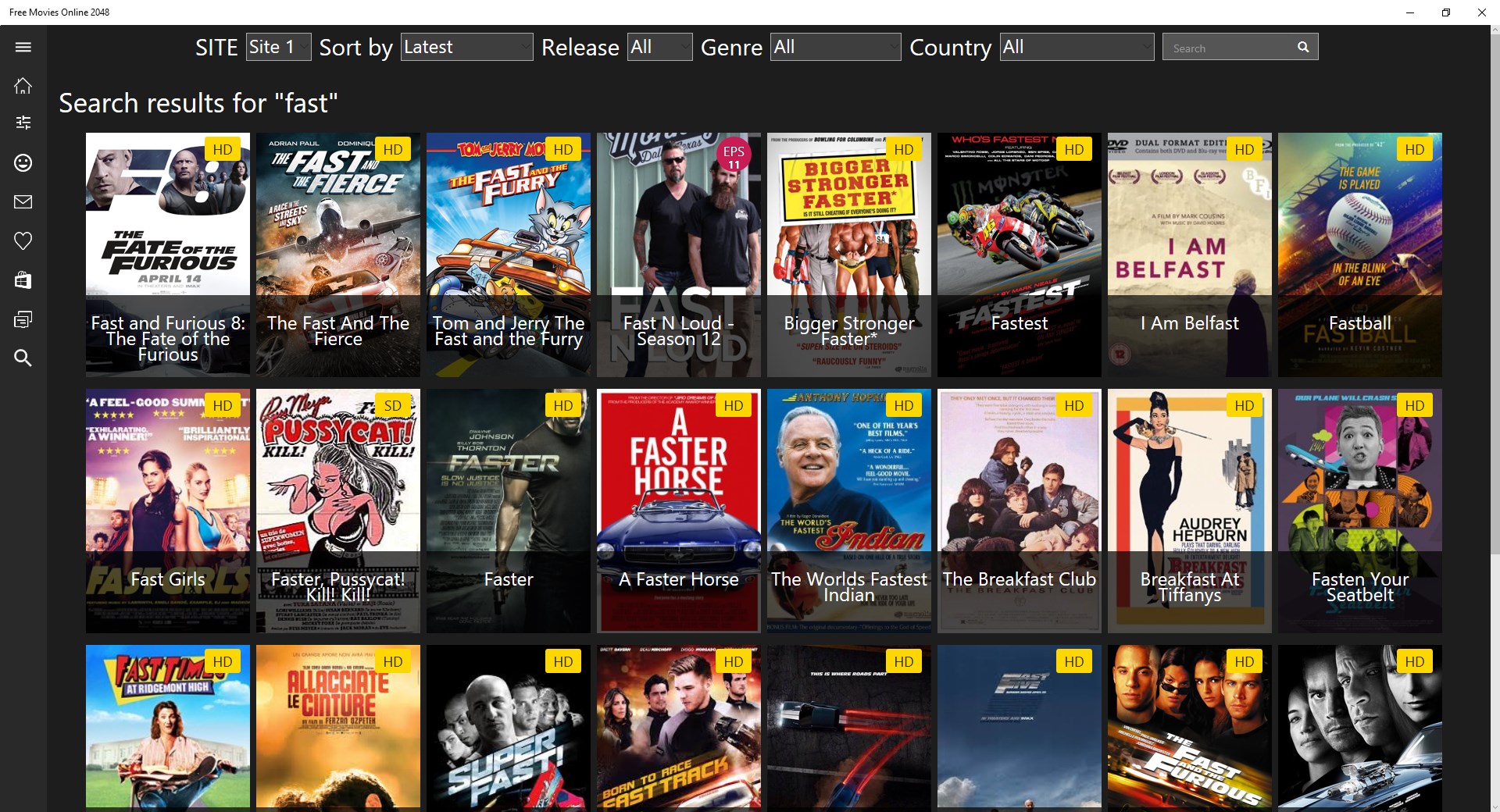Open Faster, Pussycat! Kill! Kill! poster
This screenshot has width=1500, height=812.
(x=338, y=511)
